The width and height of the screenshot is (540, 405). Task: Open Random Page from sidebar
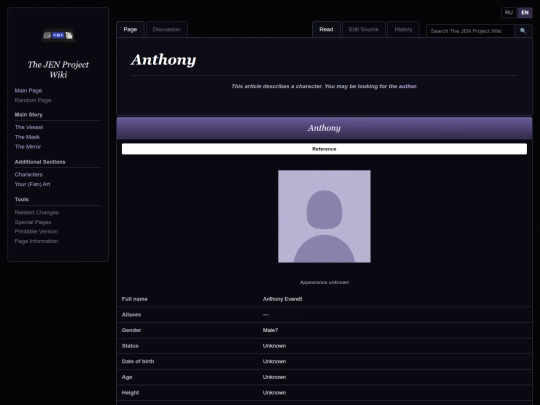pos(33,100)
